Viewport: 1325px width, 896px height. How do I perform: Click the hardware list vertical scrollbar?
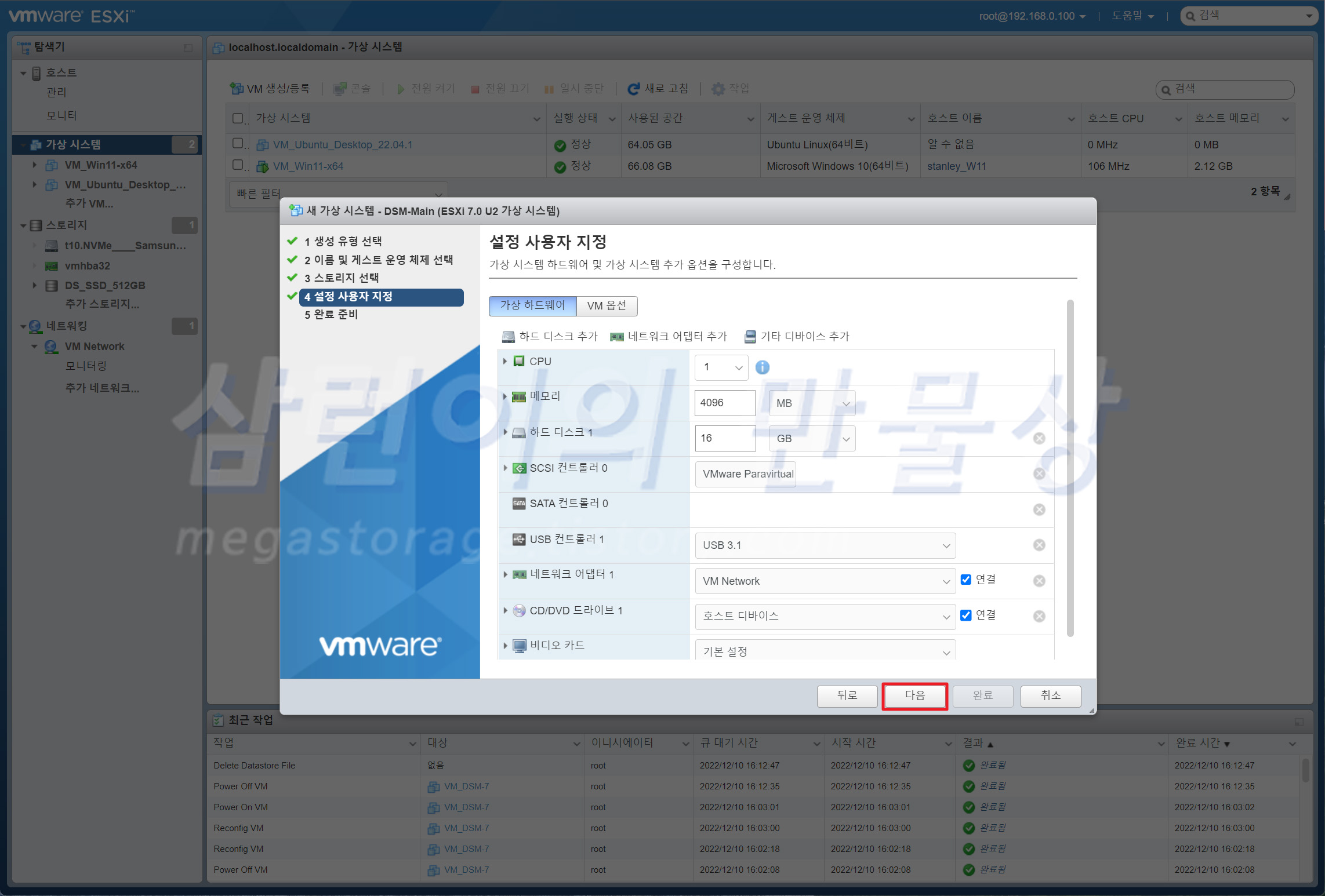click(1070, 468)
